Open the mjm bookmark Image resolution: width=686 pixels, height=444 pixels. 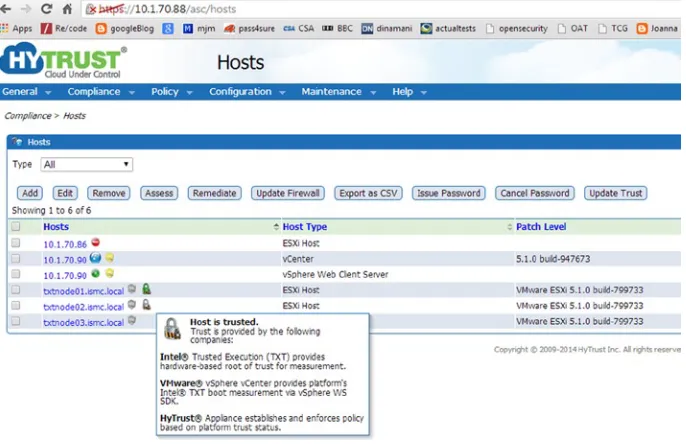(199, 29)
